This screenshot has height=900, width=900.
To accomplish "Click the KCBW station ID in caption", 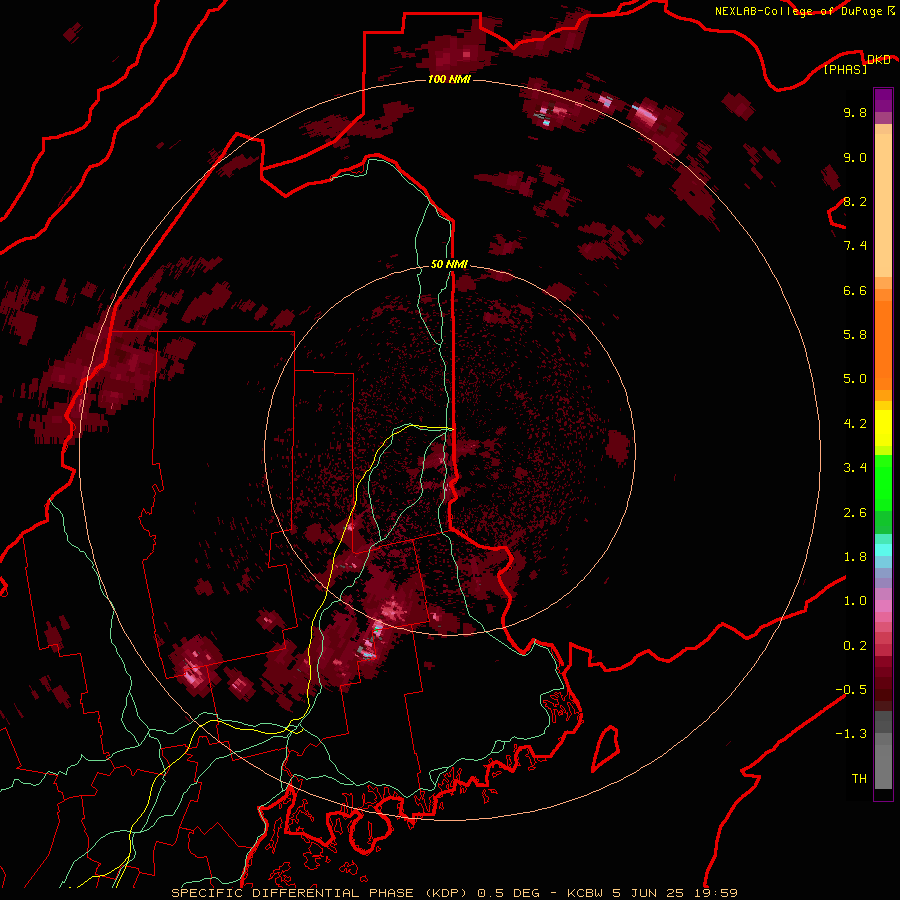I will click(586, 893).
